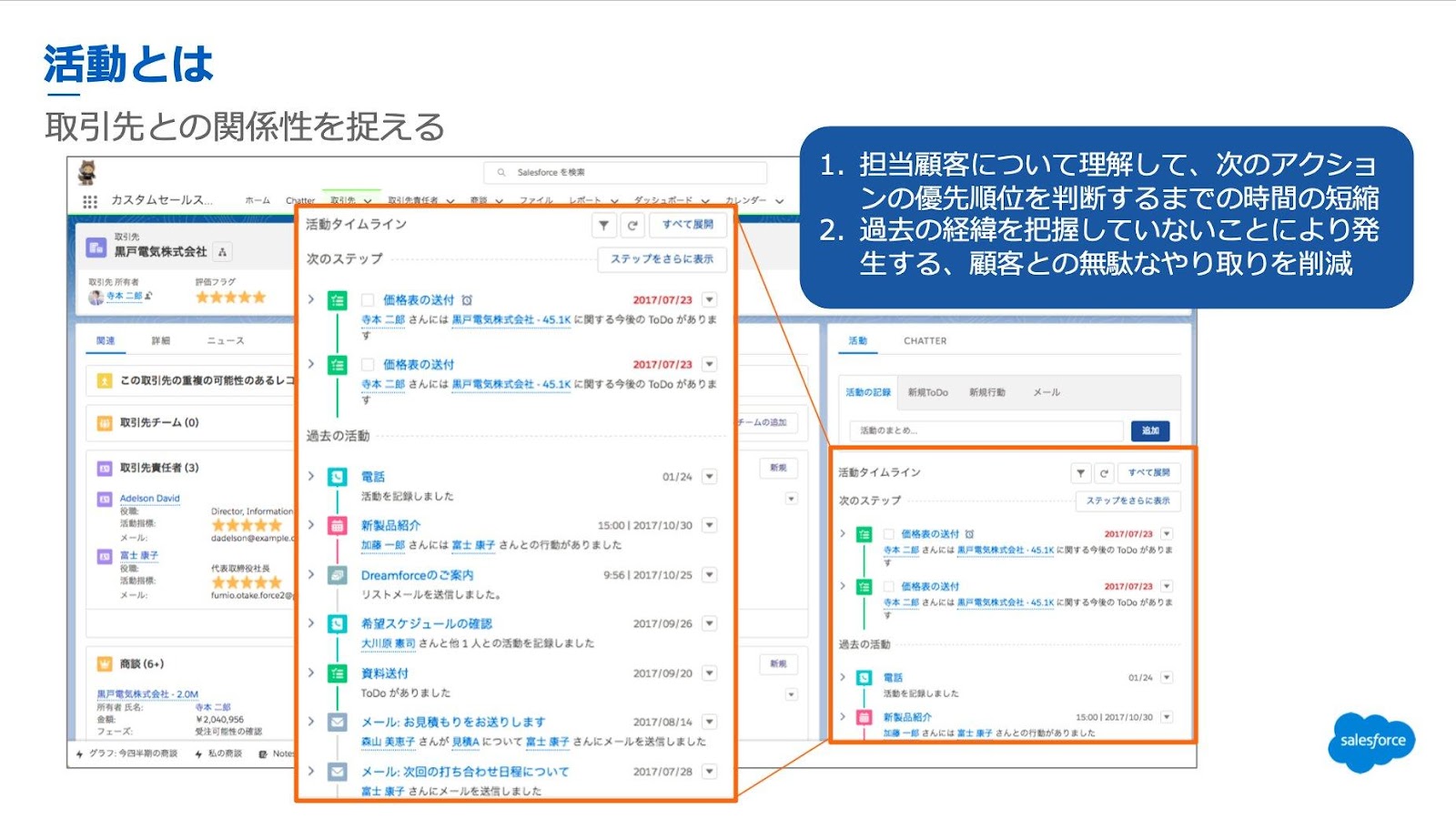The height and width of the screenshot is (819, 1456).
Task: Select the メール composer tab
Action: (1046, 392)
